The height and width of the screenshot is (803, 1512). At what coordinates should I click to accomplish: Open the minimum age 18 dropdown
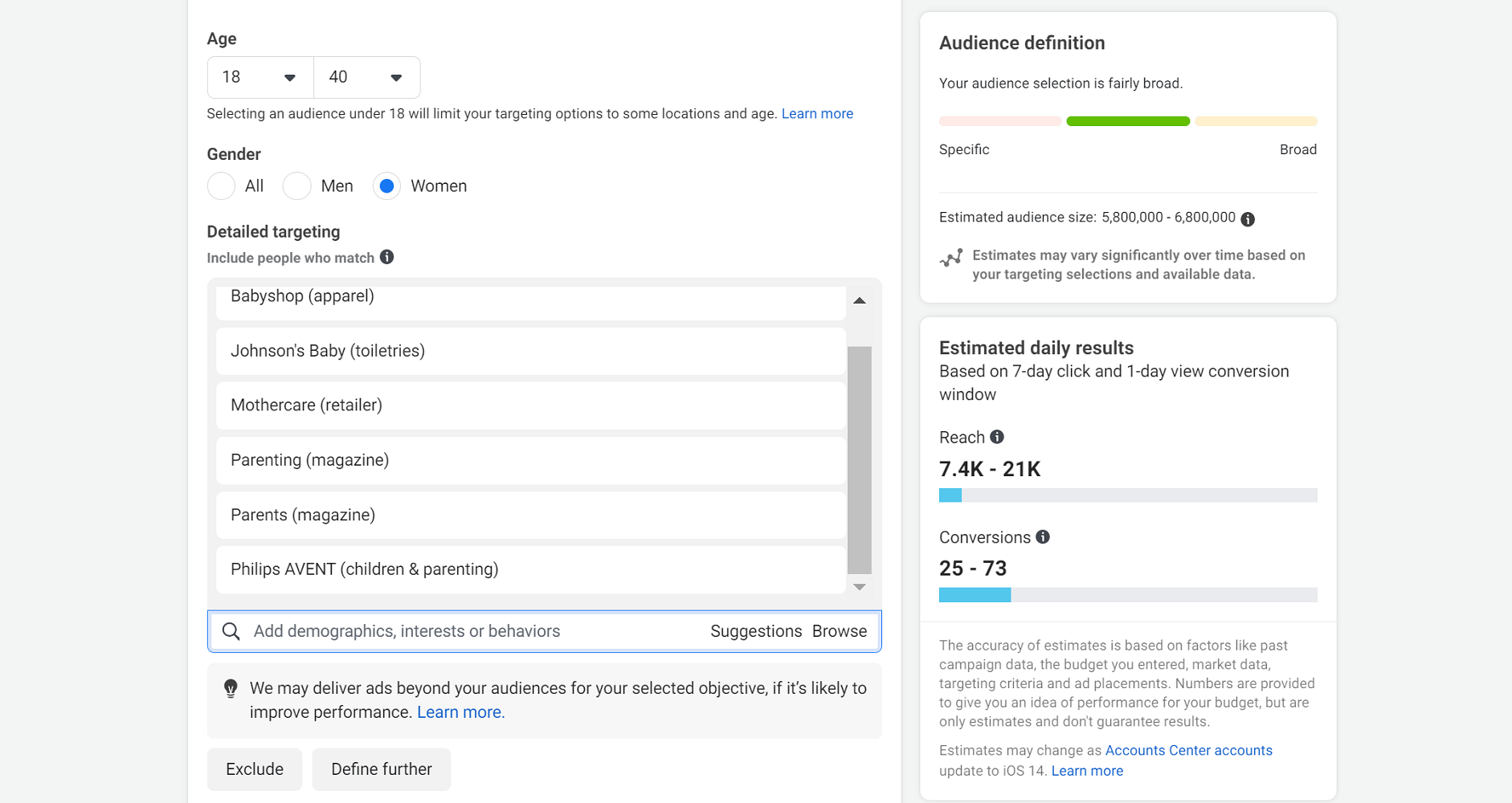pyautogui.click(x=260, y=77)
